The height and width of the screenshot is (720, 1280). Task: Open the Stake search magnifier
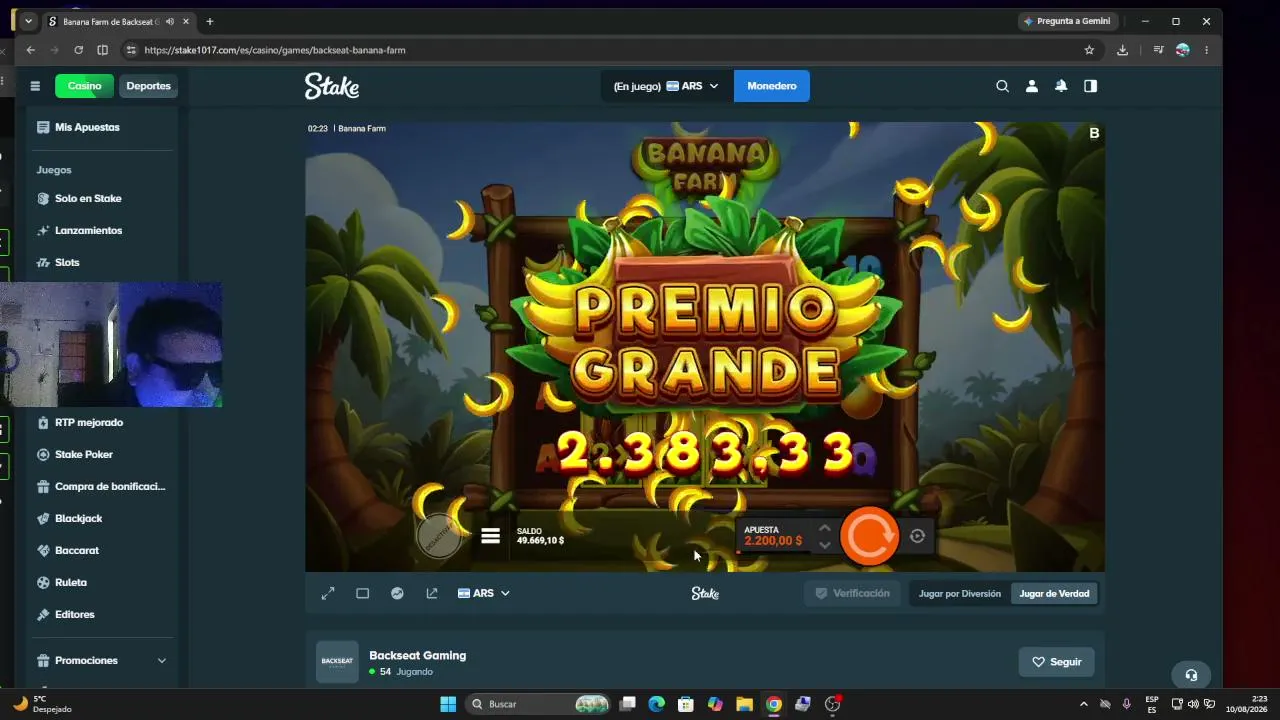[1002, 86]
